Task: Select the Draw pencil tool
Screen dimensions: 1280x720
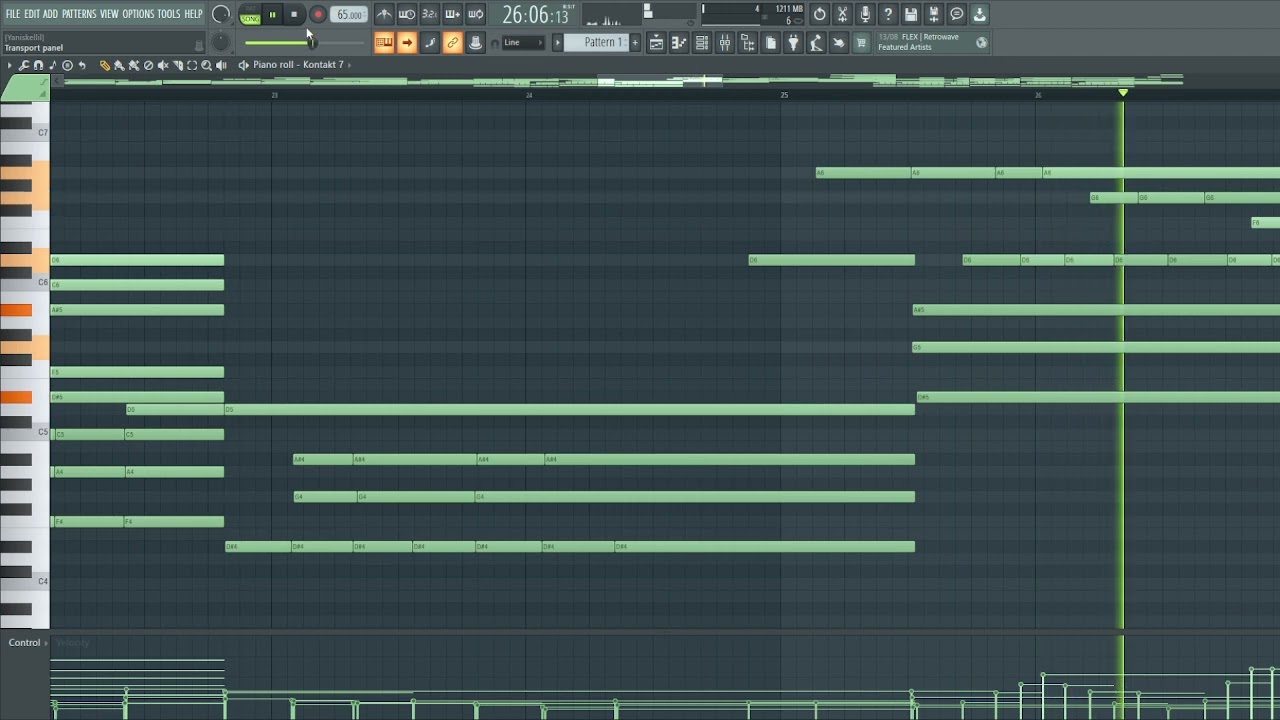Action: 104,65
